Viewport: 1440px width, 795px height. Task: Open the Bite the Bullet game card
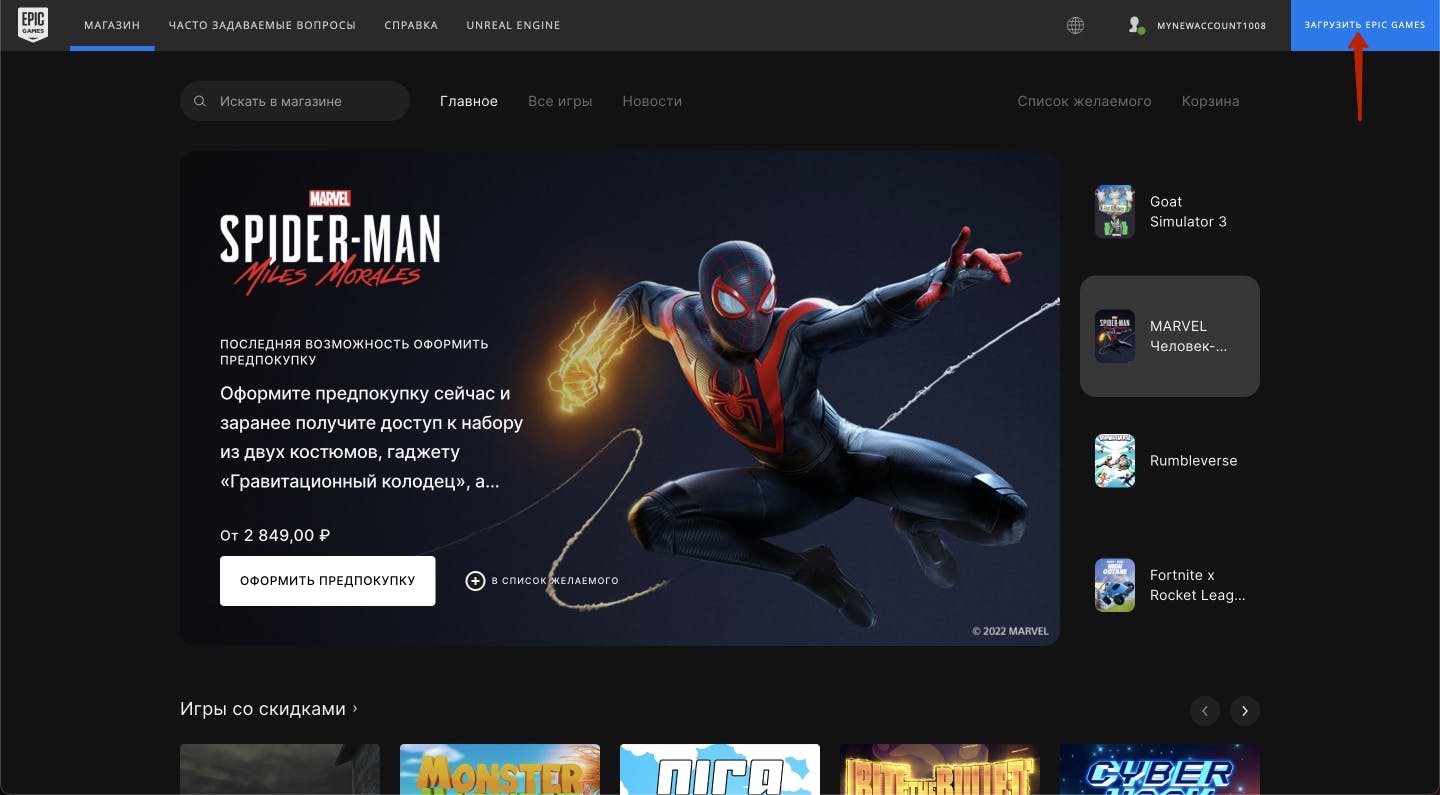[940, 769]
